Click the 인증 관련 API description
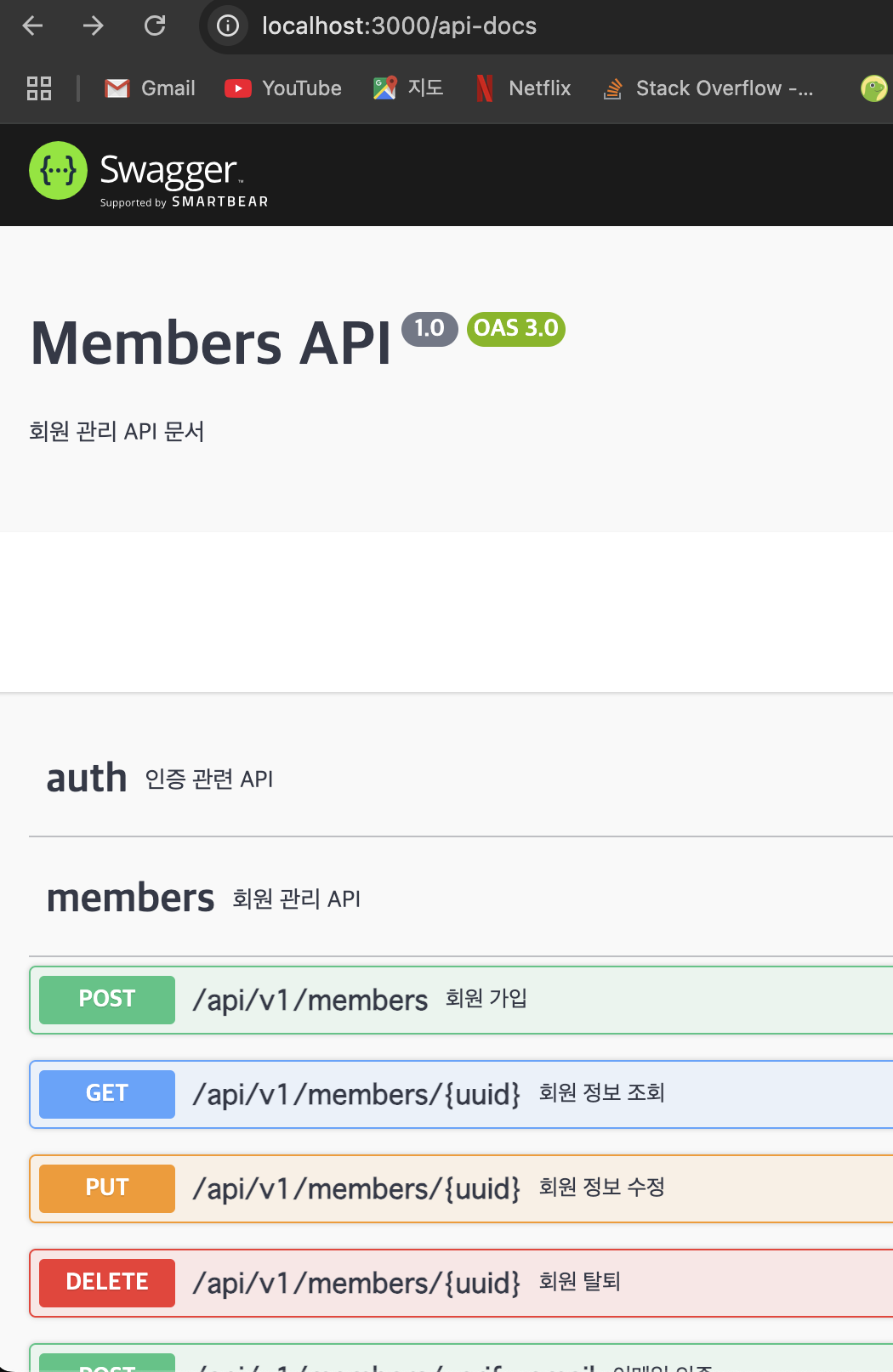The image size is (893, 1372). pos(209,780)
